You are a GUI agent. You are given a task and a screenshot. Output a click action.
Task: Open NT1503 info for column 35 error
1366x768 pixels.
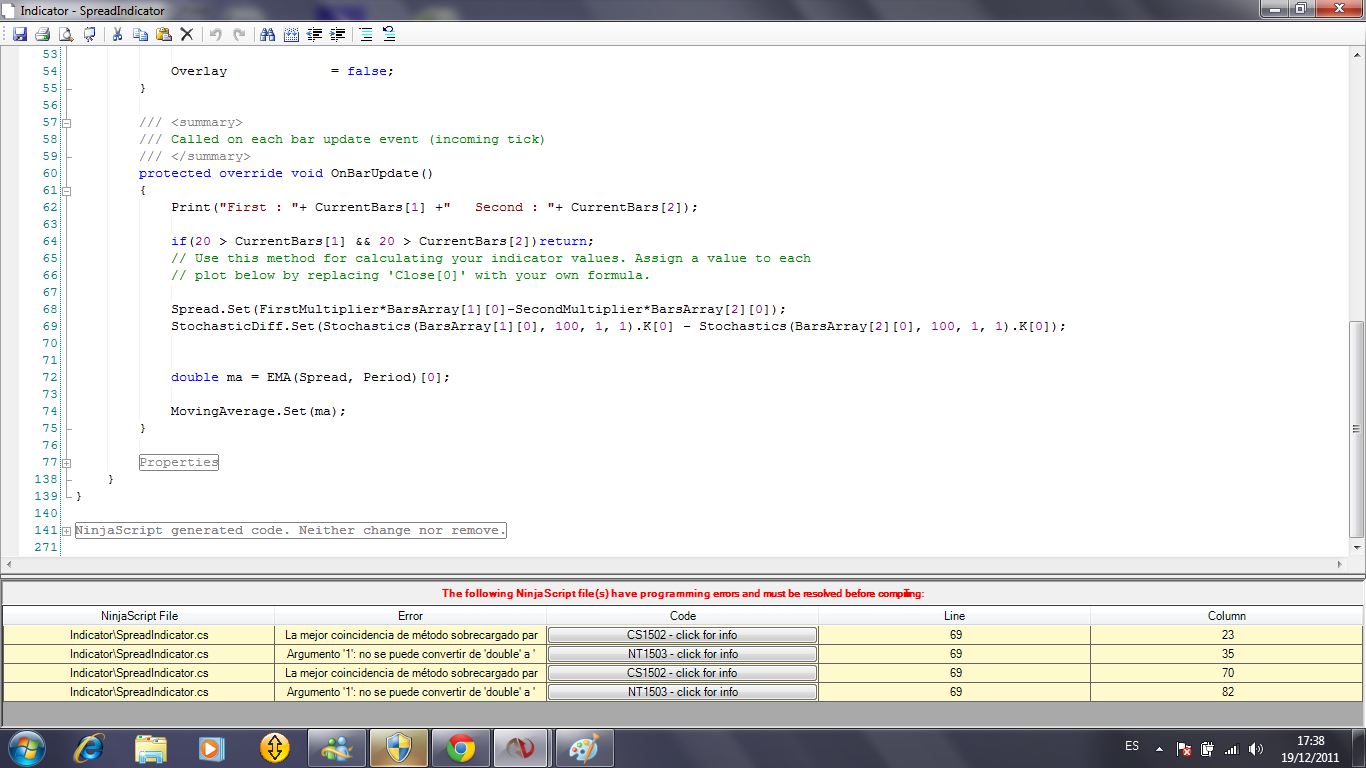[x=682, y=654]
